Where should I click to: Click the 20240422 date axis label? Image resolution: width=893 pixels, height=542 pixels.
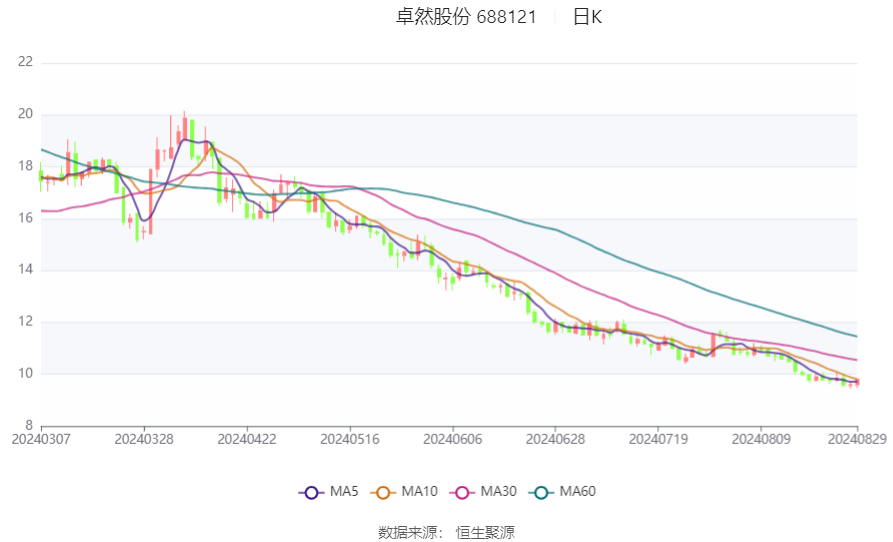(247, 439)
